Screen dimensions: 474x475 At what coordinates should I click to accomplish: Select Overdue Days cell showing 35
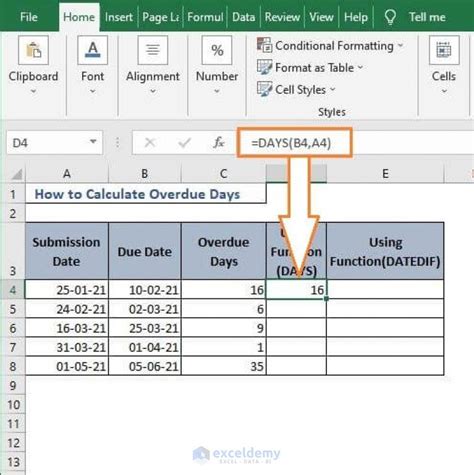tap(224, 366)
